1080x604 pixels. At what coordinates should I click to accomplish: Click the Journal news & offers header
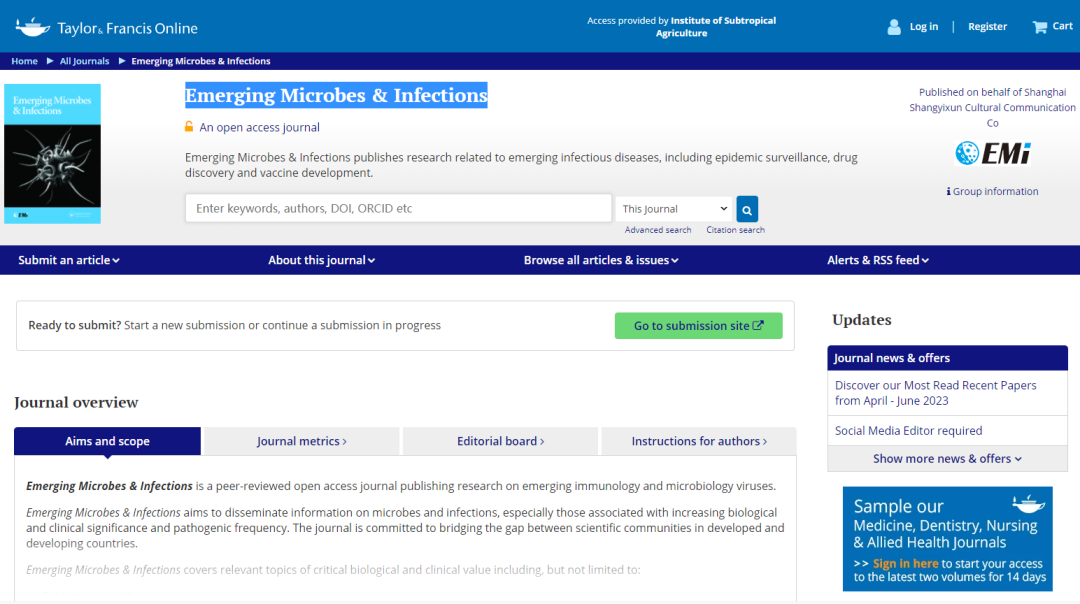(x=948, y=358)
